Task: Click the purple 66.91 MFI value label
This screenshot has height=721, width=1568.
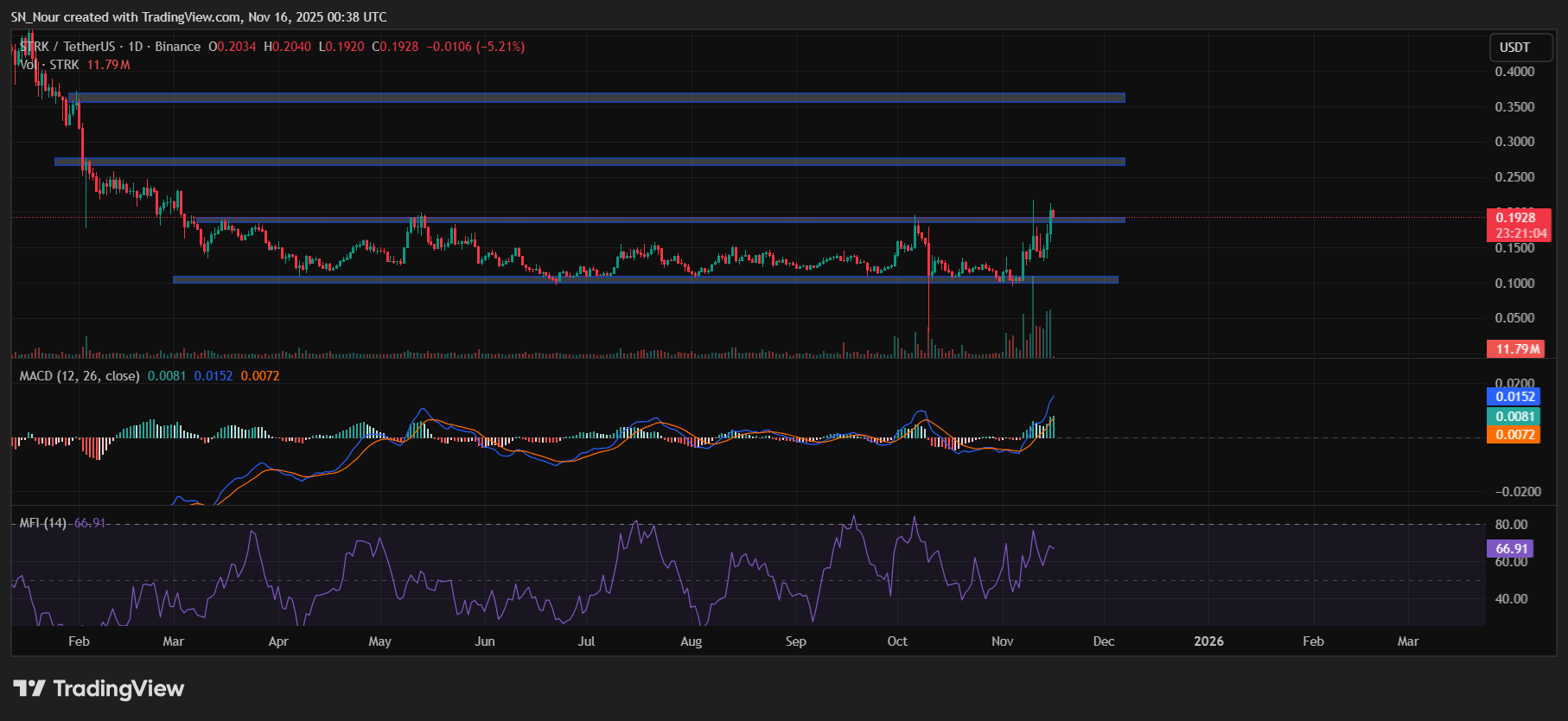Action: (x=1512, y=549)
